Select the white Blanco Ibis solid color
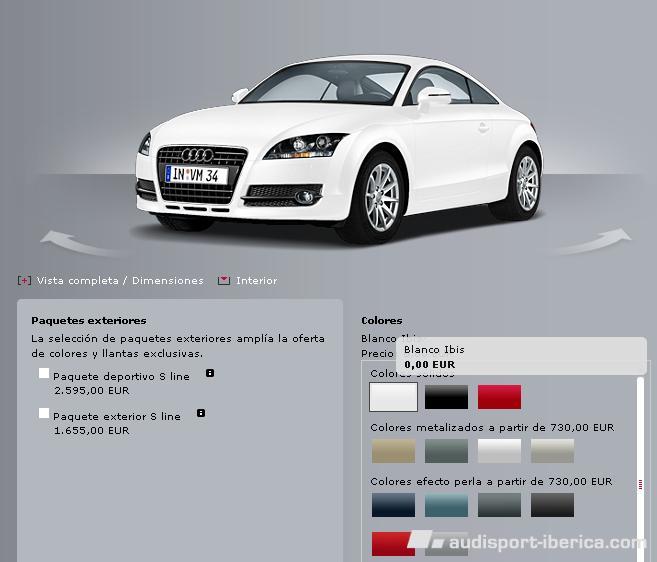The image size is (657, 562). [x=393, y=397]
